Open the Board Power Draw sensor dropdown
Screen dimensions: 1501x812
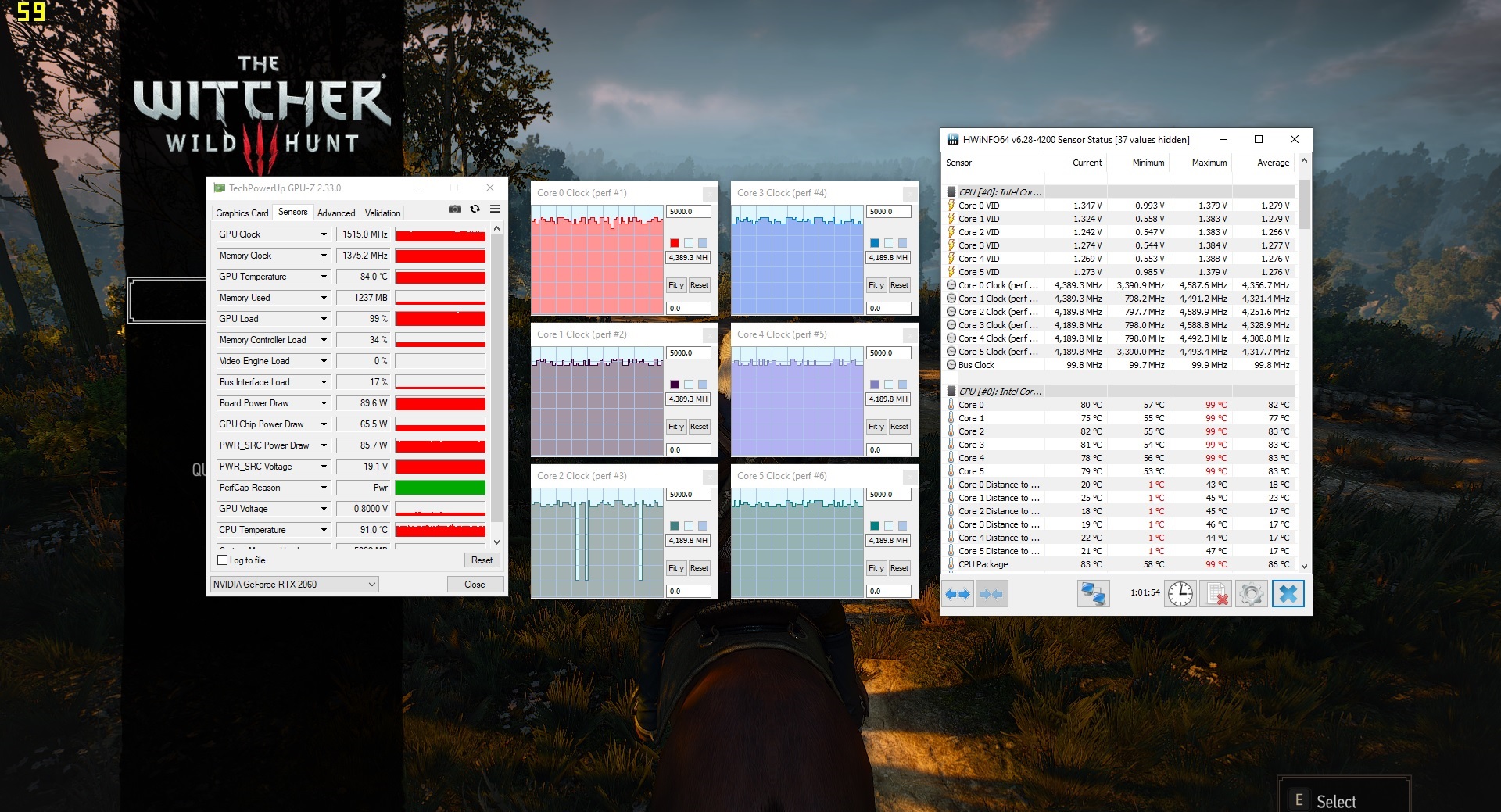(324, 403)
